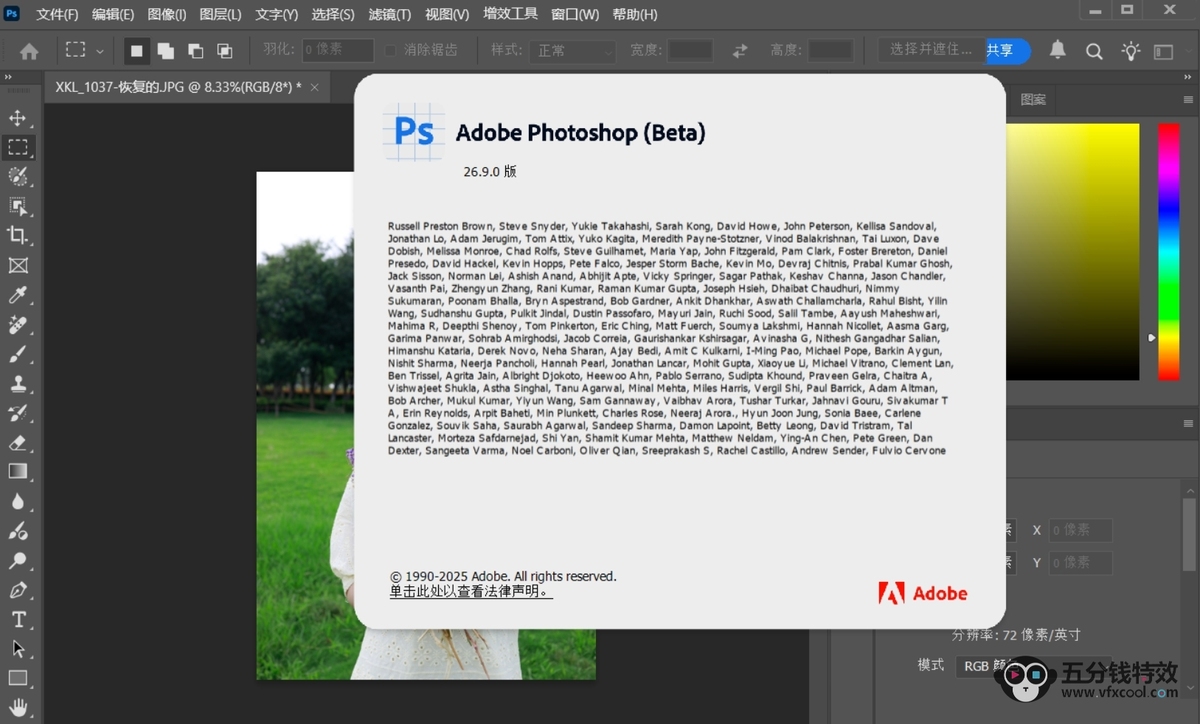
Task: Select the Quick Selection tool
Action: pyautogui.click(x=18, y=177)
